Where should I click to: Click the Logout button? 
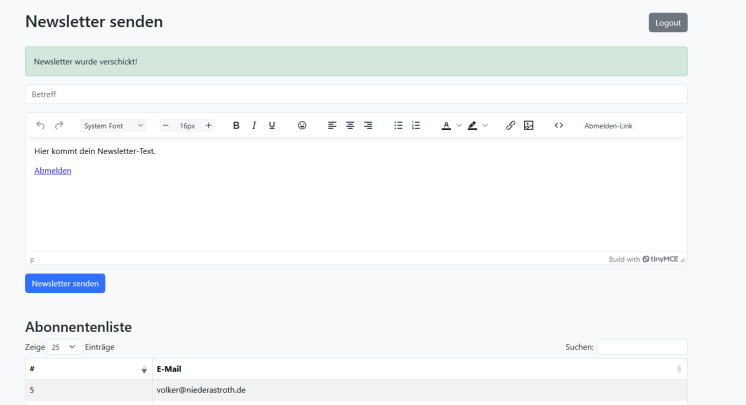pyautogui.click(x=668, y=23)
